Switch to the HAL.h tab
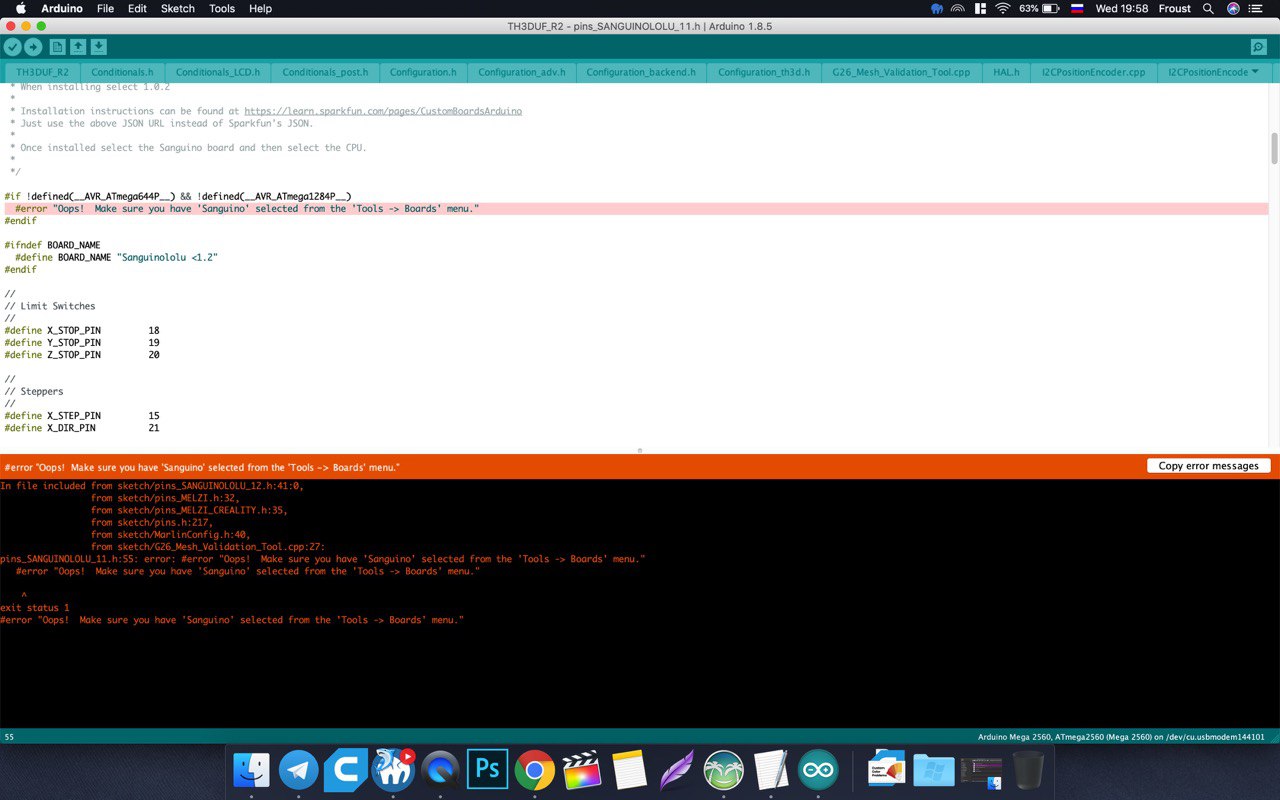The height and width of the screenshot is (800, 1280). (x=1006, y=72)
